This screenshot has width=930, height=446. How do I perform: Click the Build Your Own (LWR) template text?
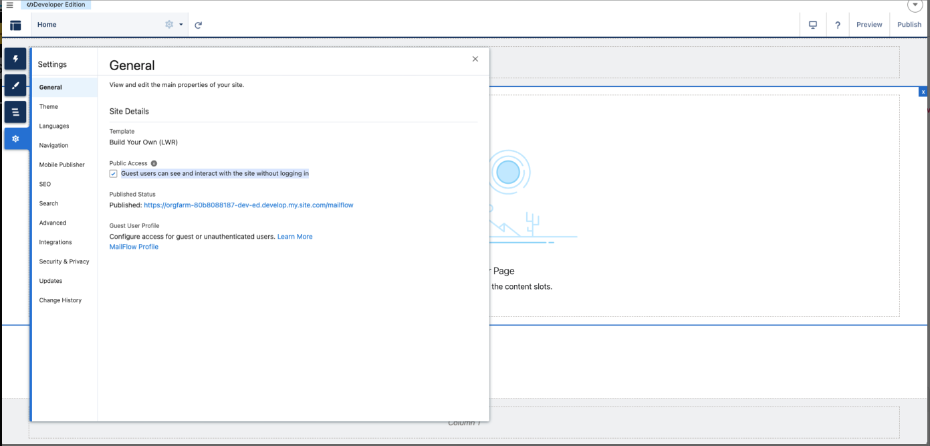coord(144,142)
